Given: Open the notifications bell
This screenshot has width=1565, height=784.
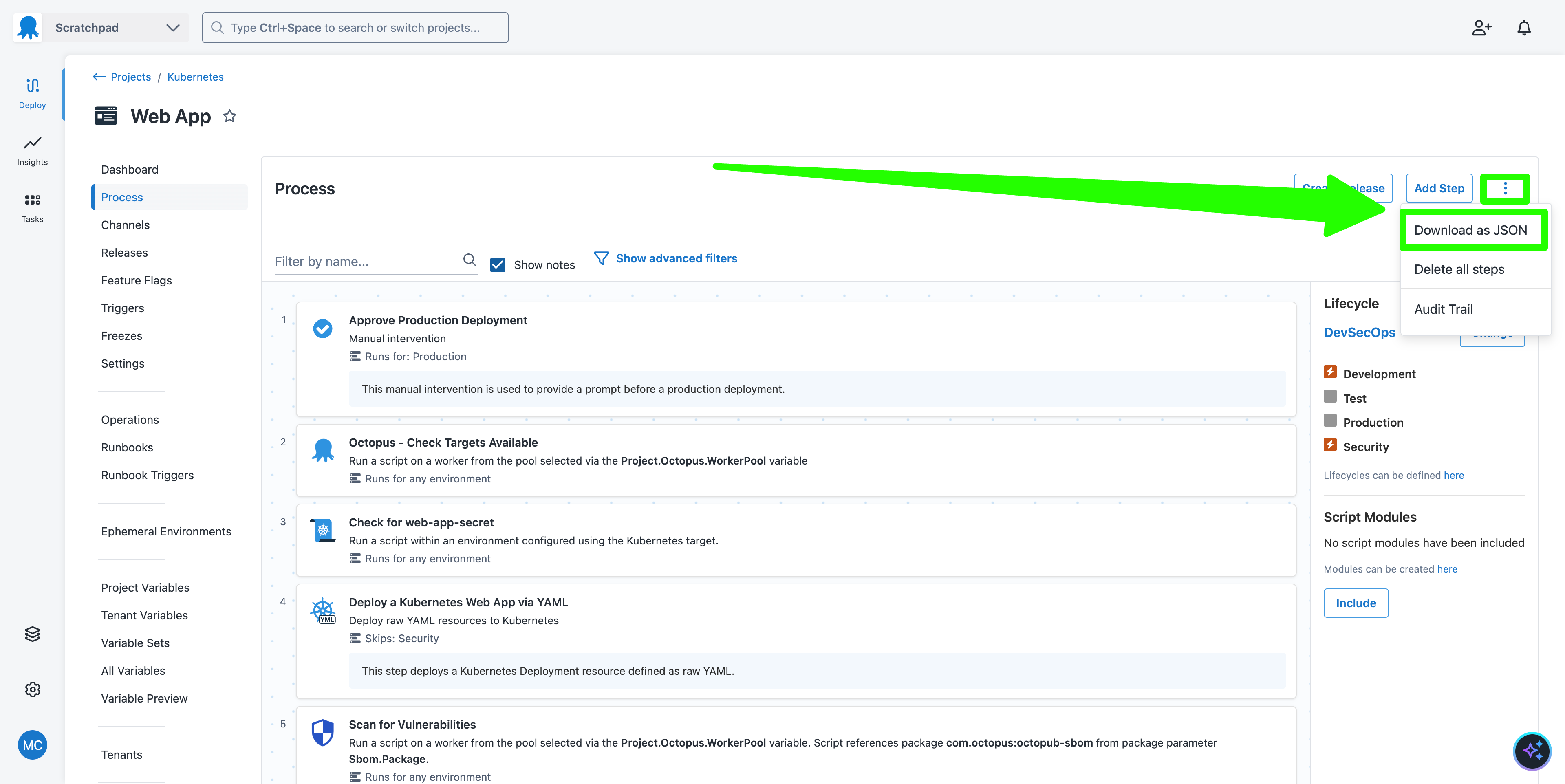Looking at the screenshot, I should pos(1524,28).
